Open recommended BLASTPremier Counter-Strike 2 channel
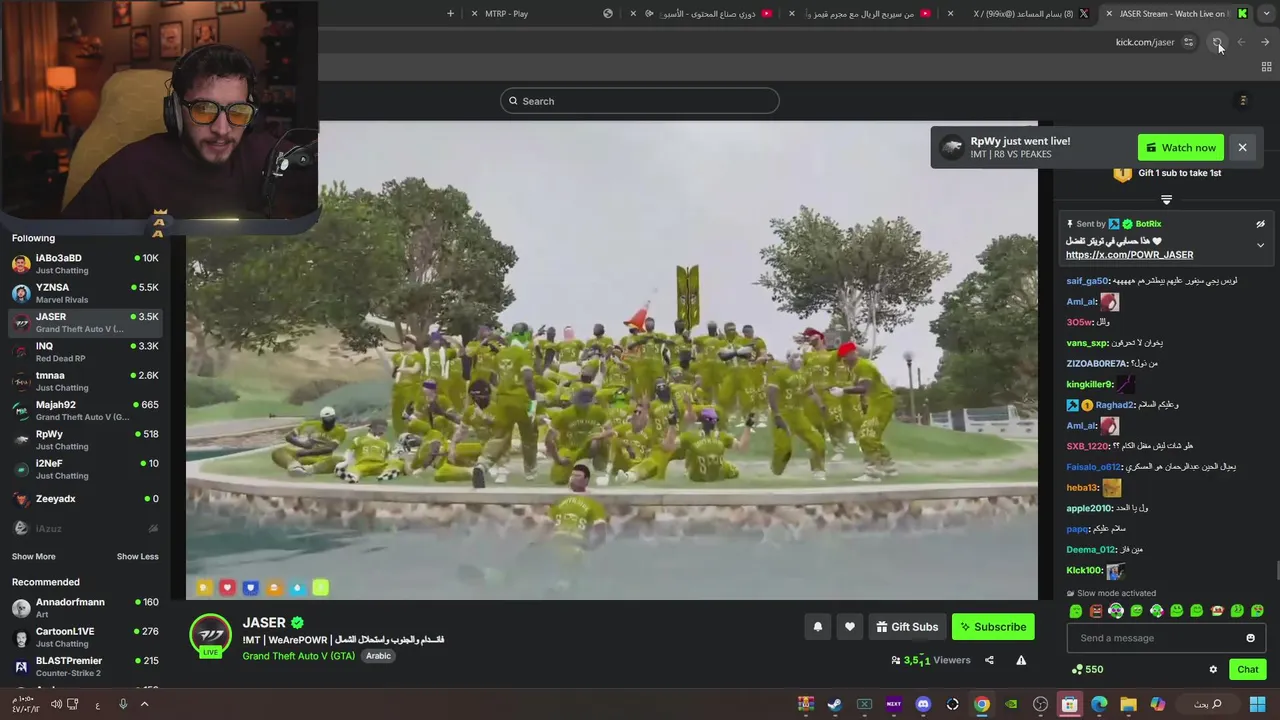The height and width of the screenshot is (720, 1280). coord(85,666)
